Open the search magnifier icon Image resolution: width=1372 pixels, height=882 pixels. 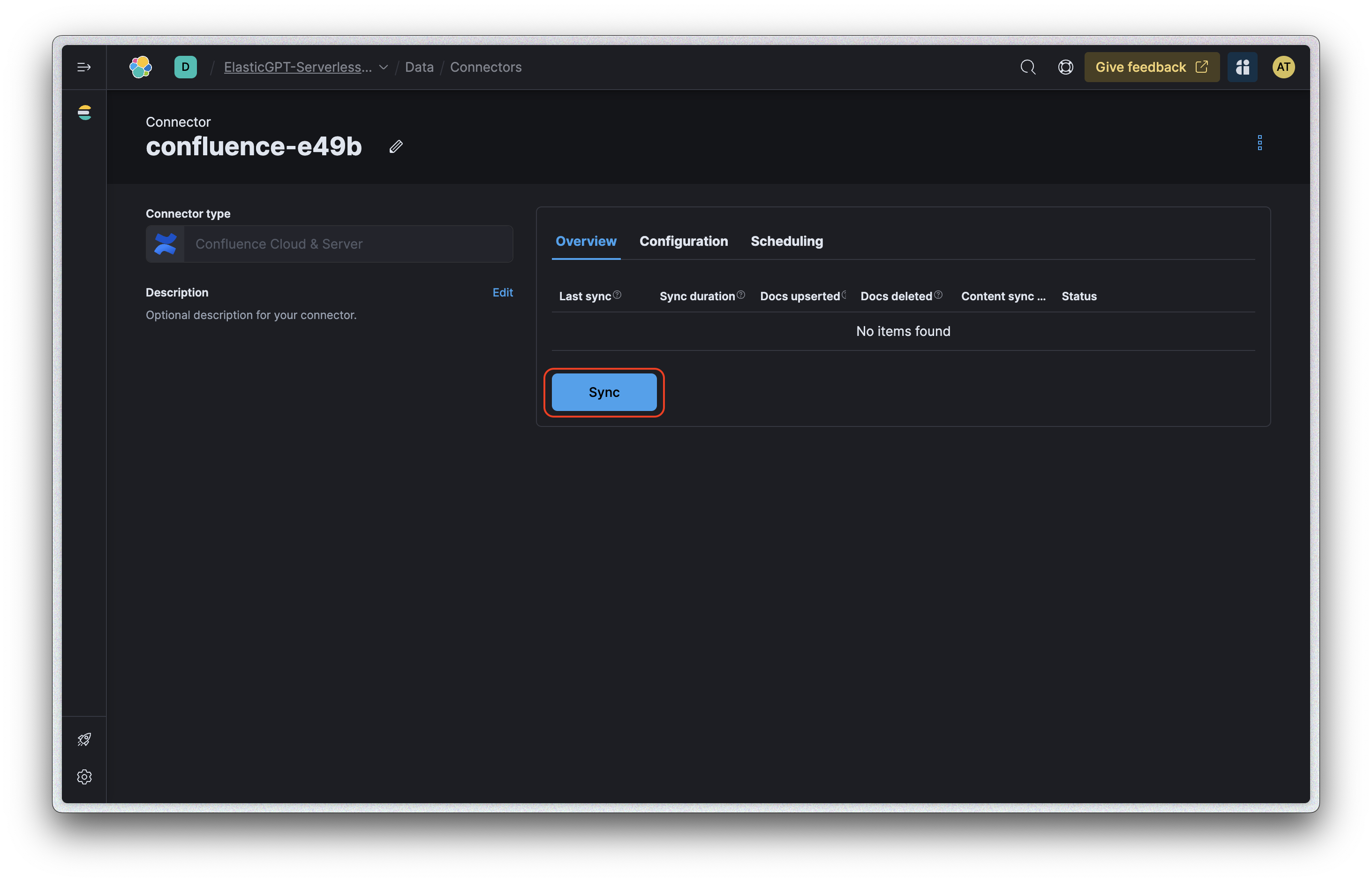point(1028,68)
